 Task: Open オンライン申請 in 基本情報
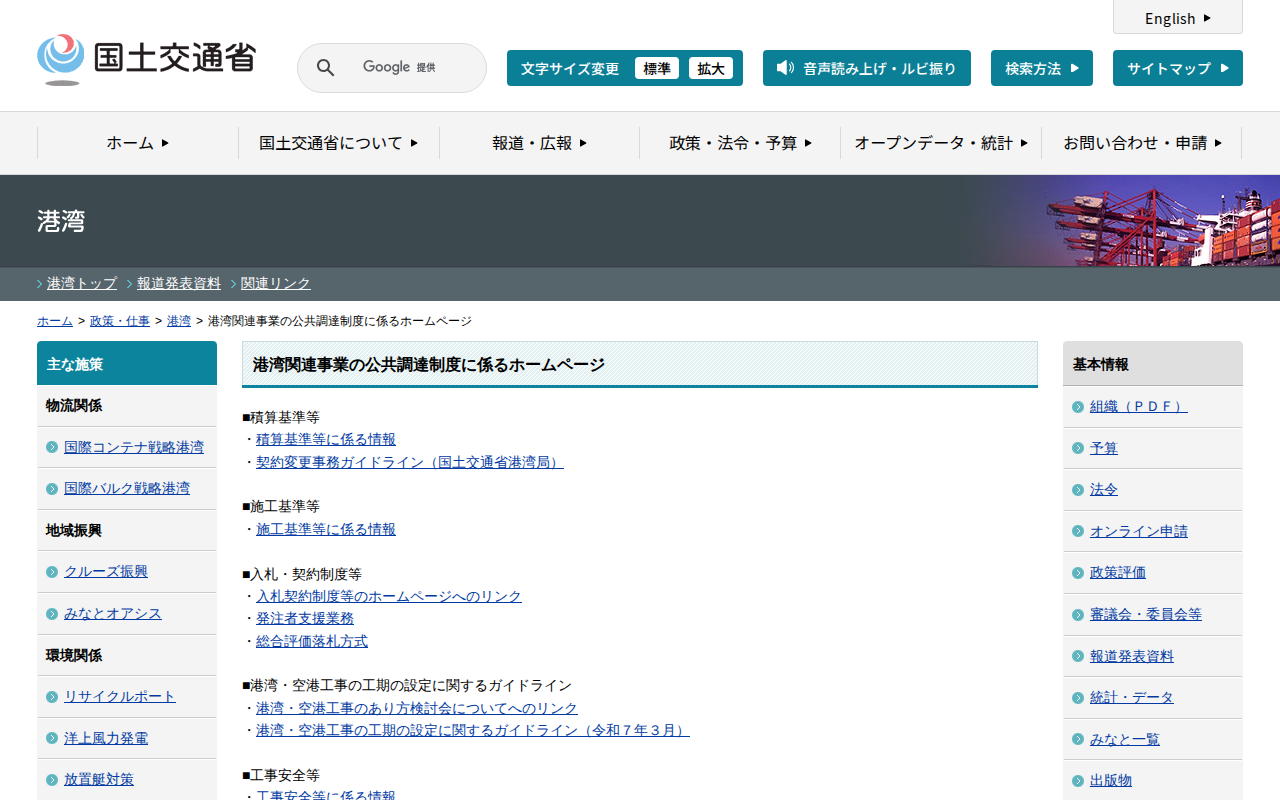point(1139,532)
